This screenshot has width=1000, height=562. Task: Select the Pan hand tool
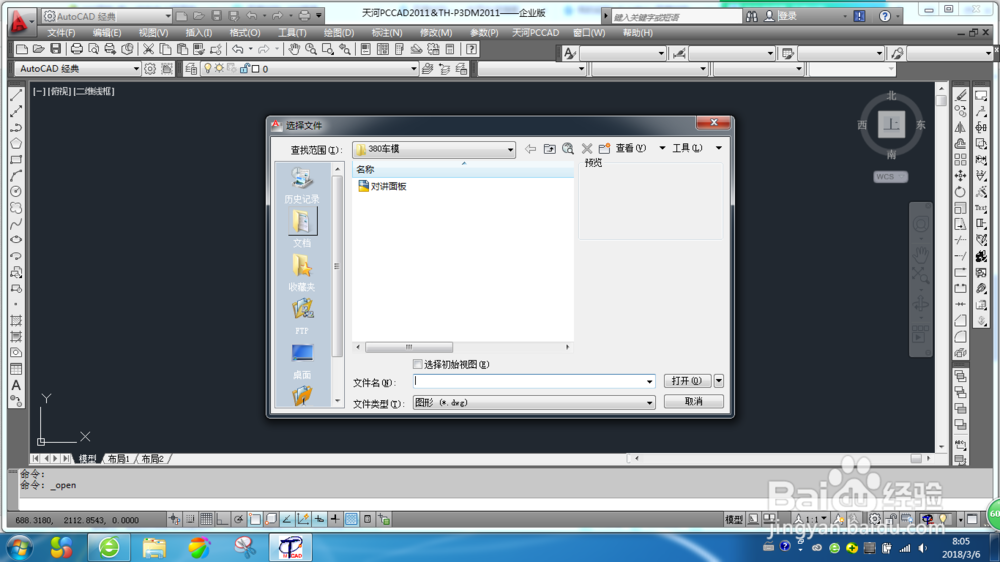point(294,49)
